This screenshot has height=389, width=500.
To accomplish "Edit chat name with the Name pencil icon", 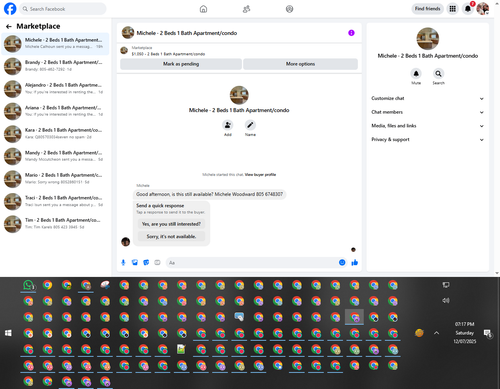I will (x=250, y=125).
